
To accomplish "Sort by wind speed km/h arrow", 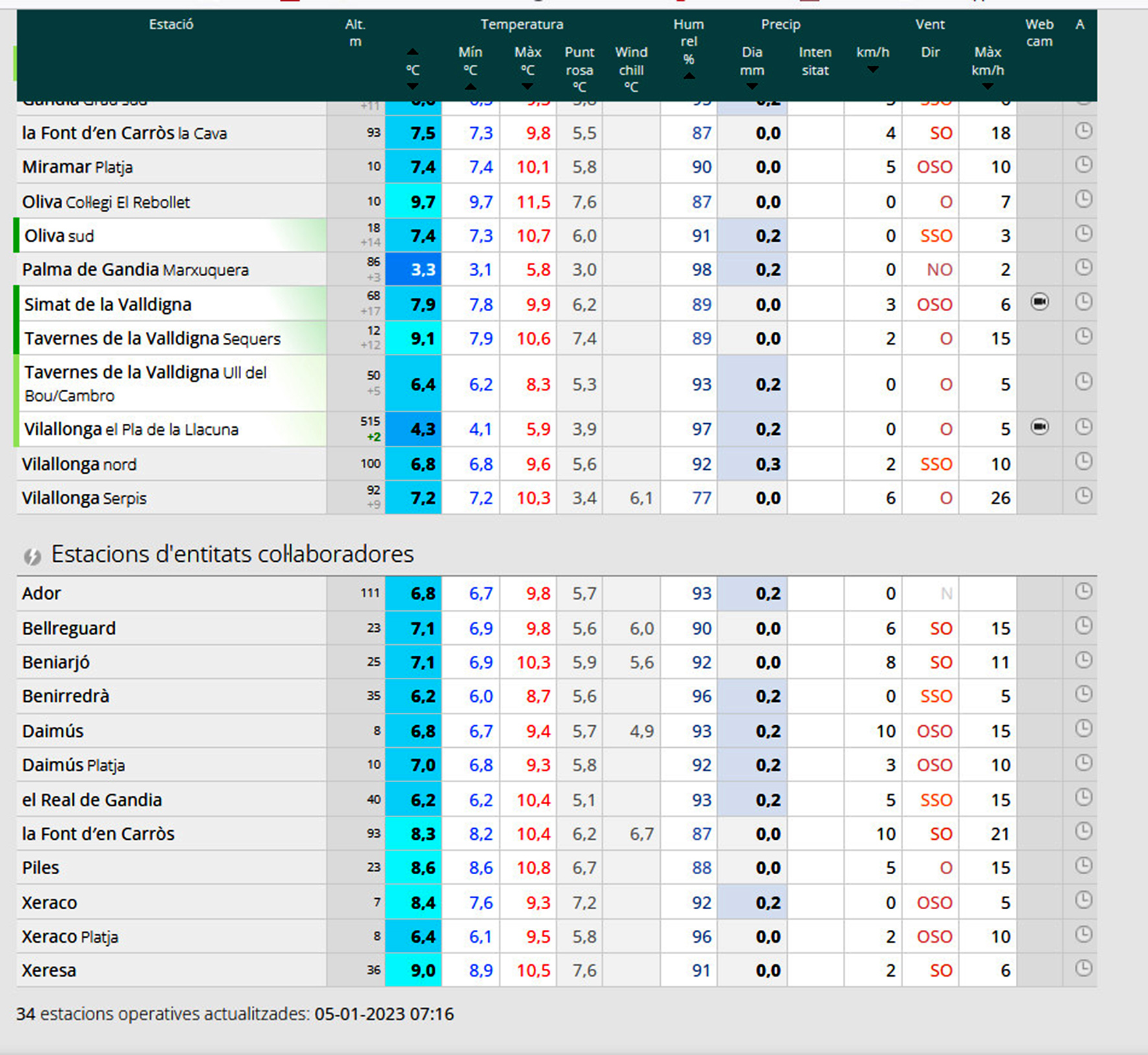I will click(873, 69).
